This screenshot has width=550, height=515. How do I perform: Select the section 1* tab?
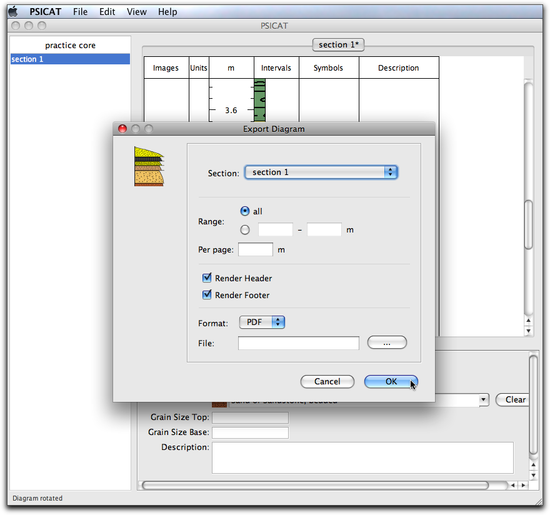point(338,45)
